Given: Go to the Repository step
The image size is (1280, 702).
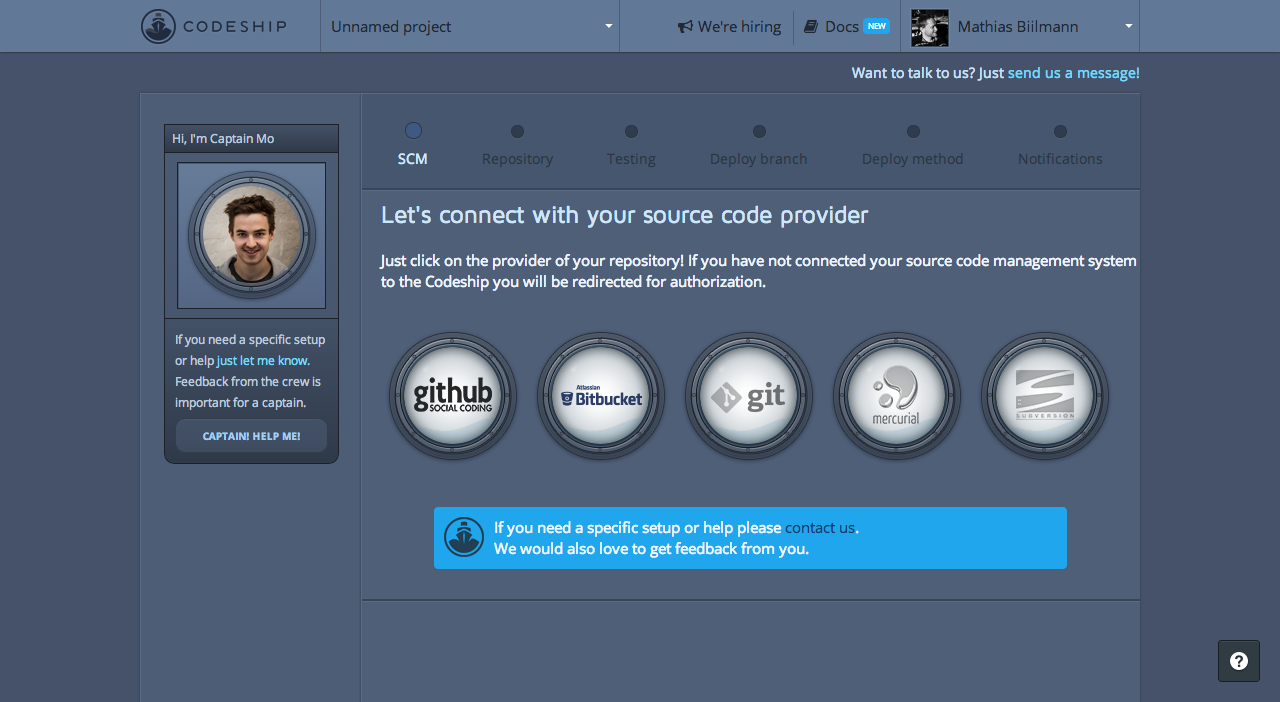Looking at the screenshot, I should [517, 159].
